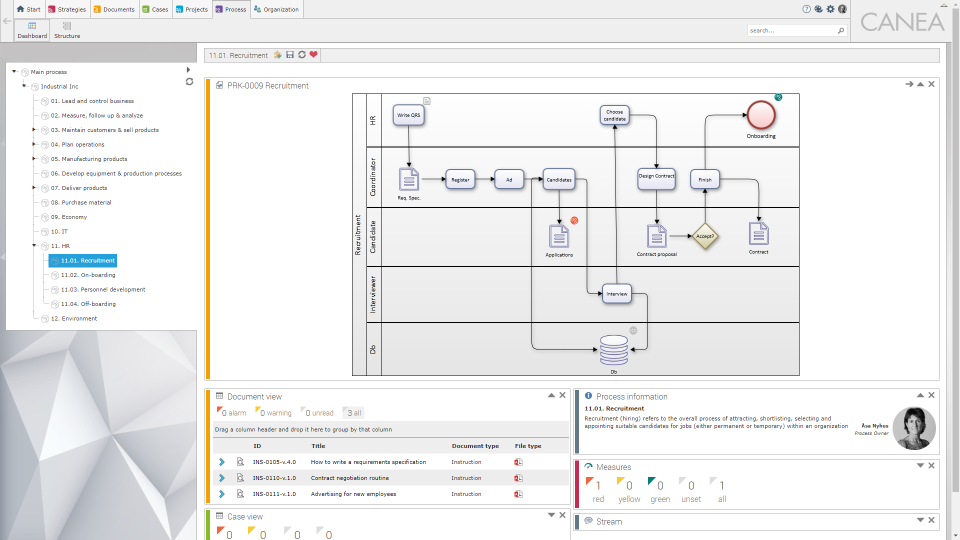Viewport: 960px width, 540px height.
Task: Open PDF icon for Contract negotiation routine
Action: tap(519, 478)
